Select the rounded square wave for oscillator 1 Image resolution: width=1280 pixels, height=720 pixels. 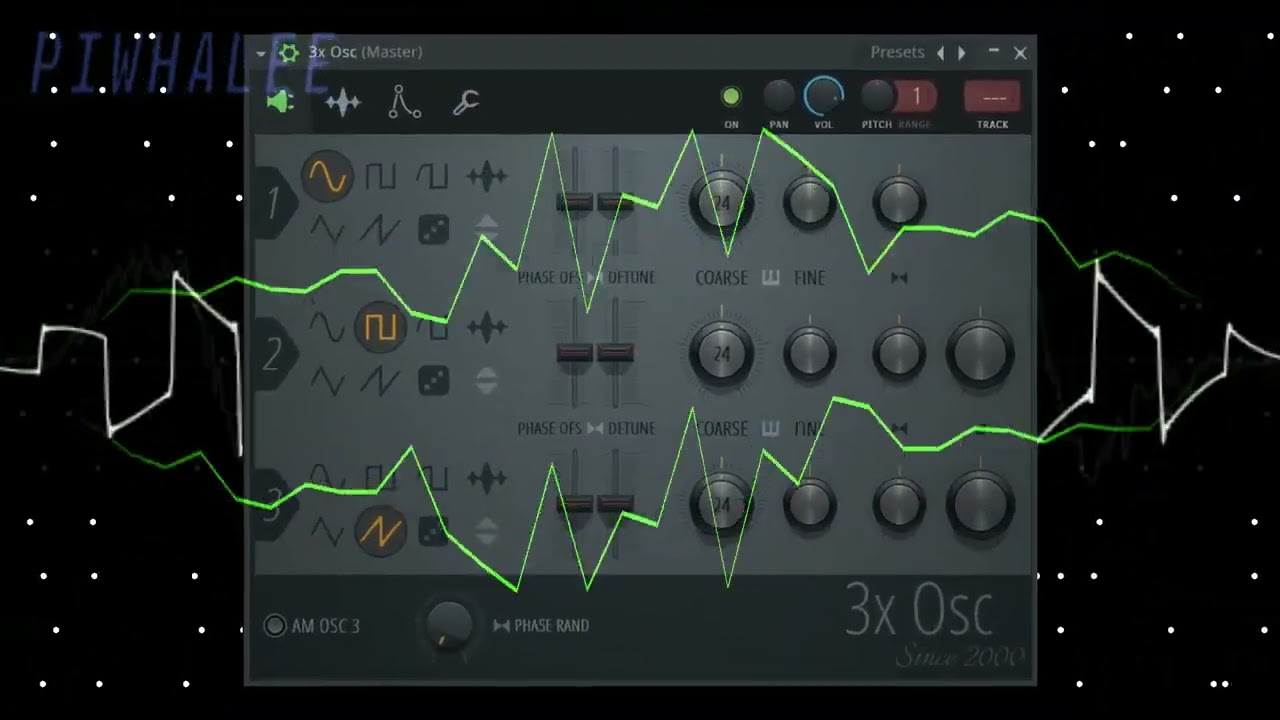[432, 177]
